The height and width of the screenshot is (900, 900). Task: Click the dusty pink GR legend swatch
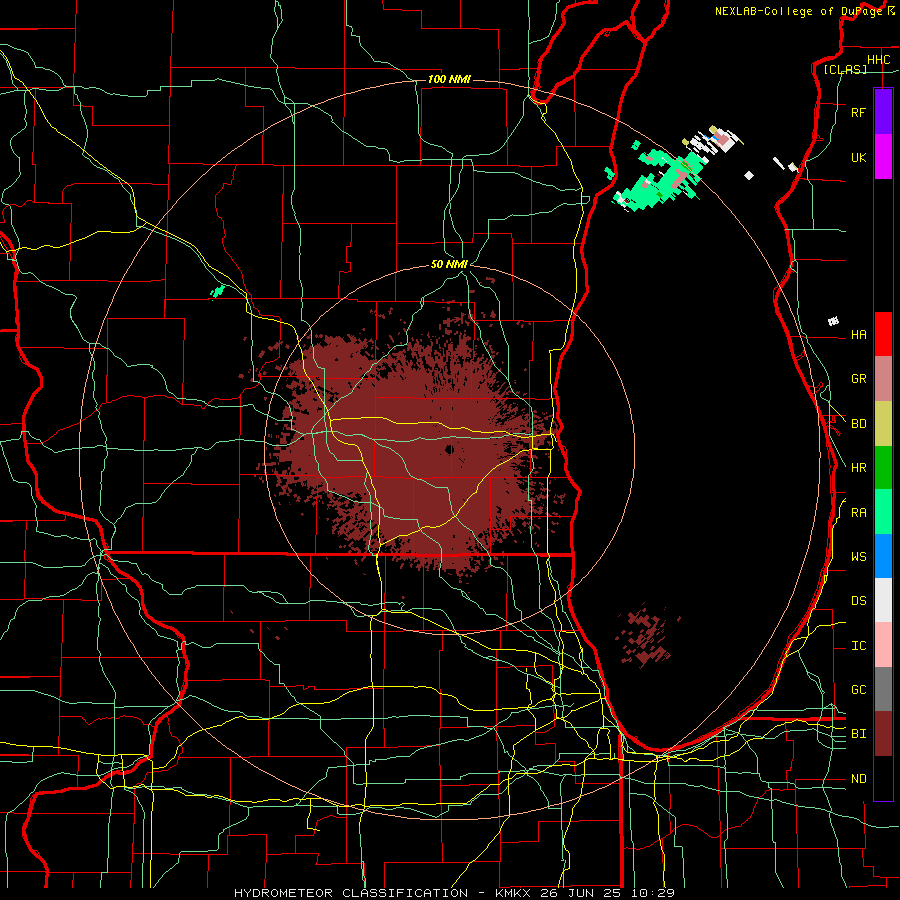coord(883,379)
